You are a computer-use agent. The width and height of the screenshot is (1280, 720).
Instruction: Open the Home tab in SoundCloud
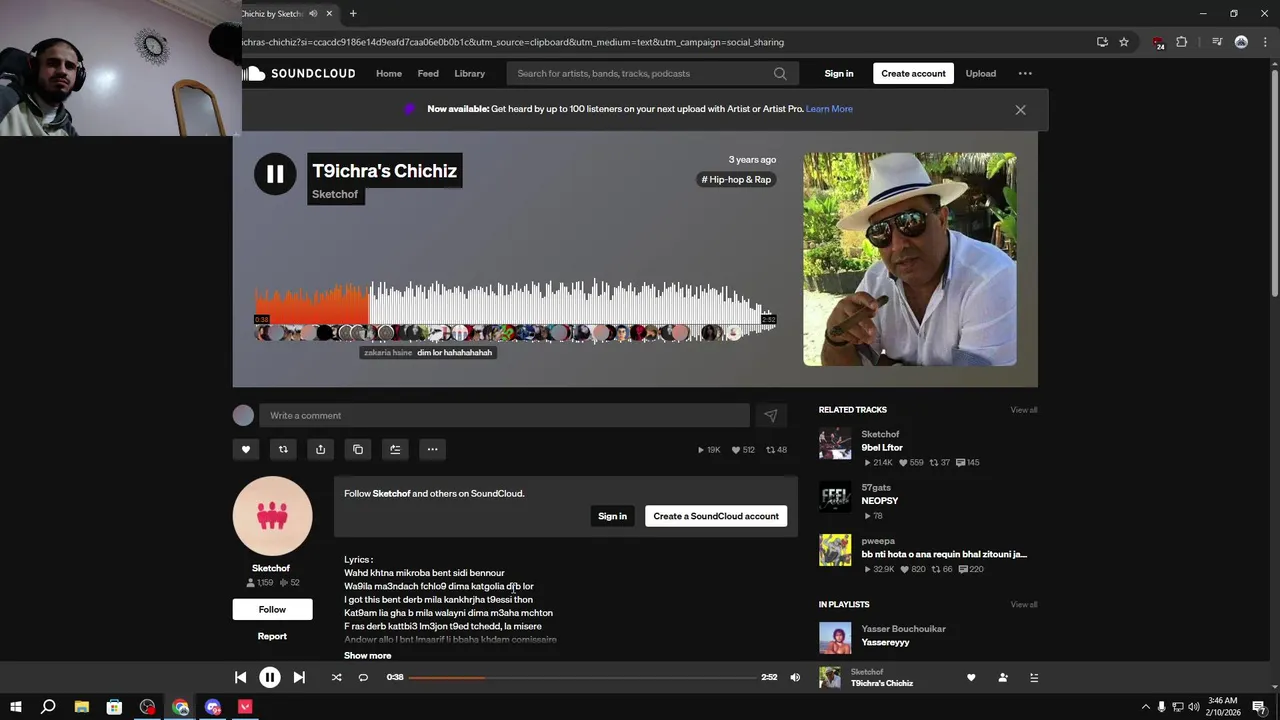click(389, 73)
